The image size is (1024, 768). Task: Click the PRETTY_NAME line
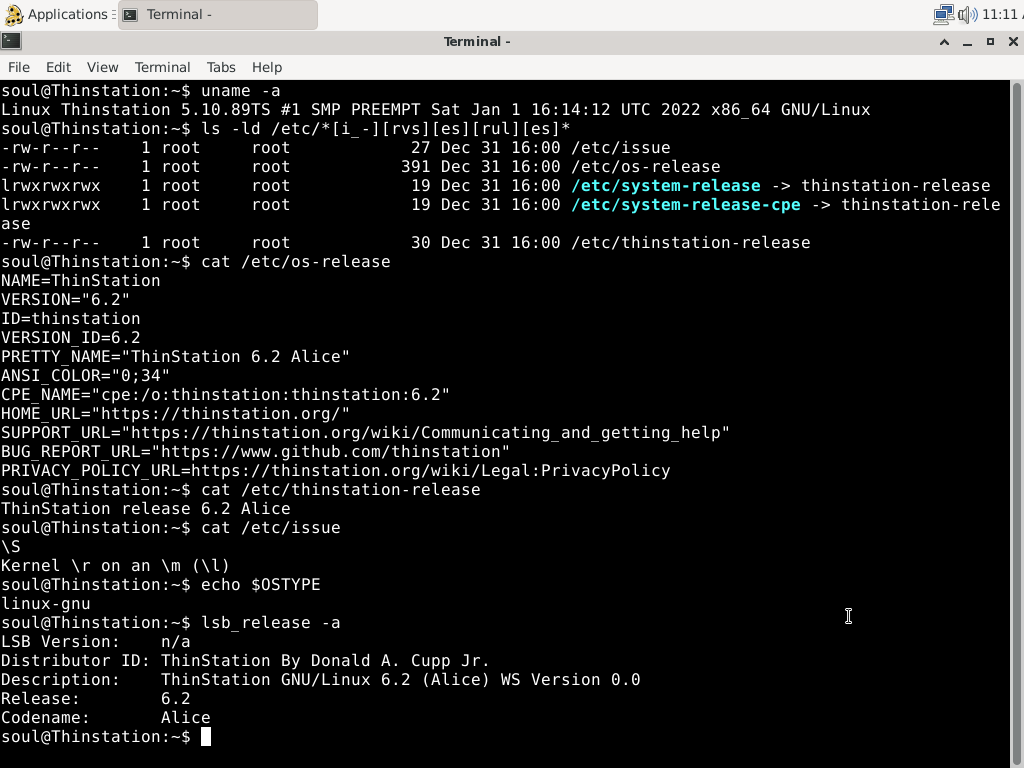(x=175, y=357)
